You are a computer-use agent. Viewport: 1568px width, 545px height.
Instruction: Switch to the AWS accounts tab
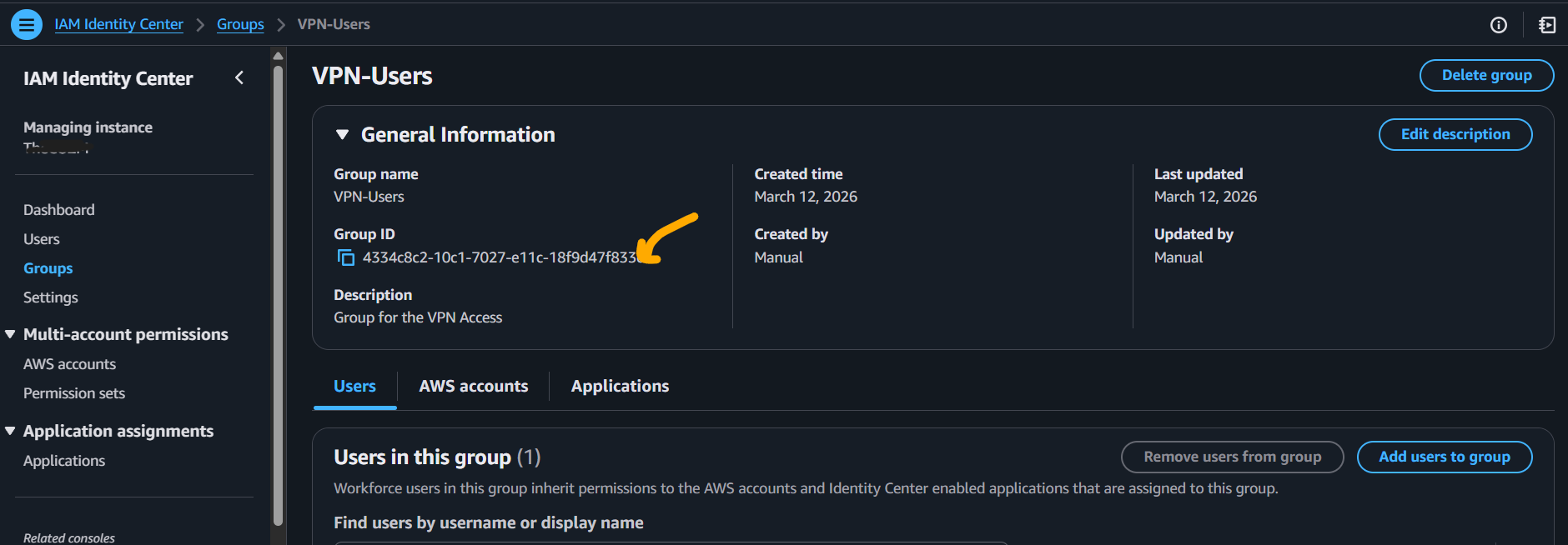click(474, 386)
